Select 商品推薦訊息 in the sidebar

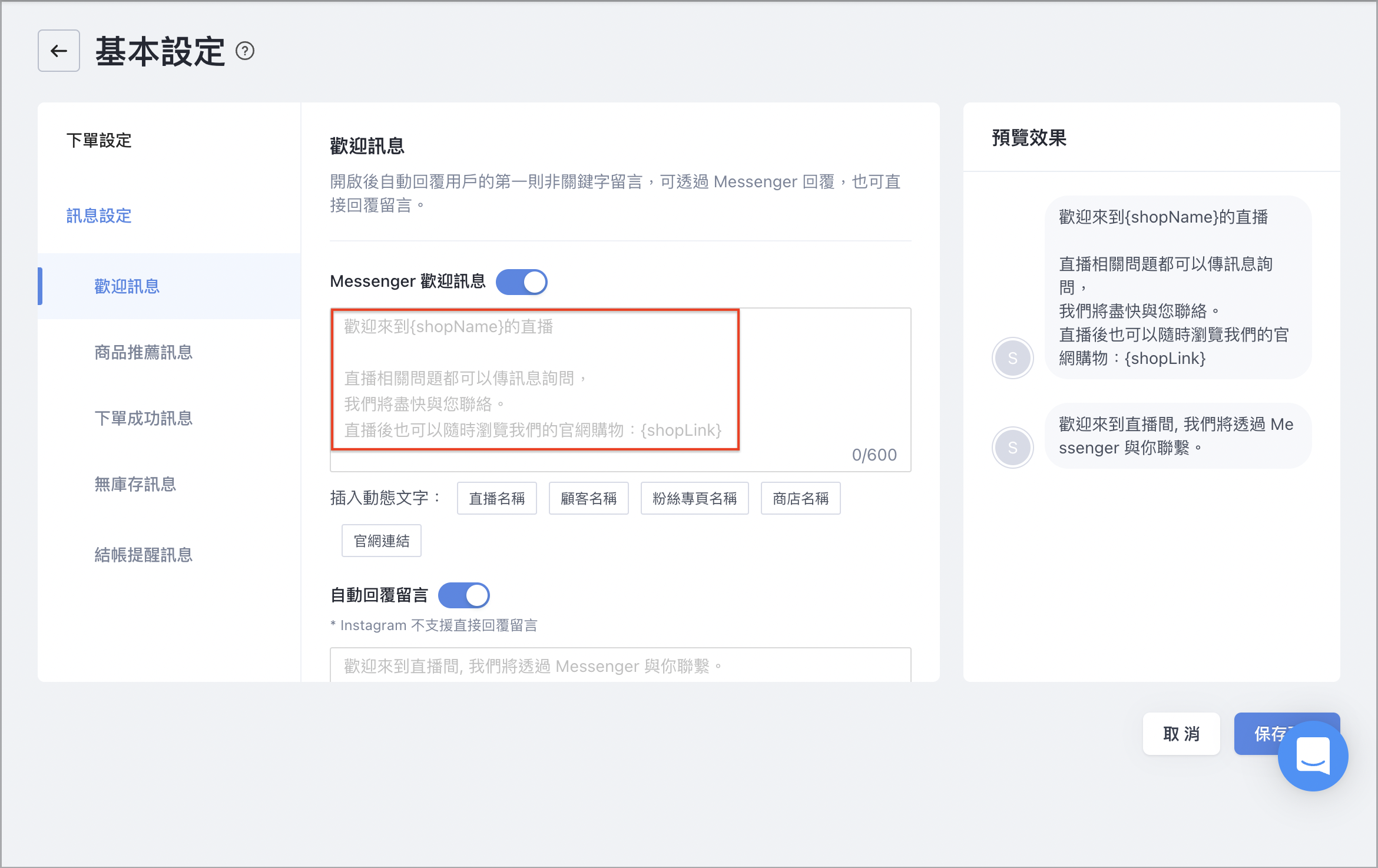(x=144, y=352)
